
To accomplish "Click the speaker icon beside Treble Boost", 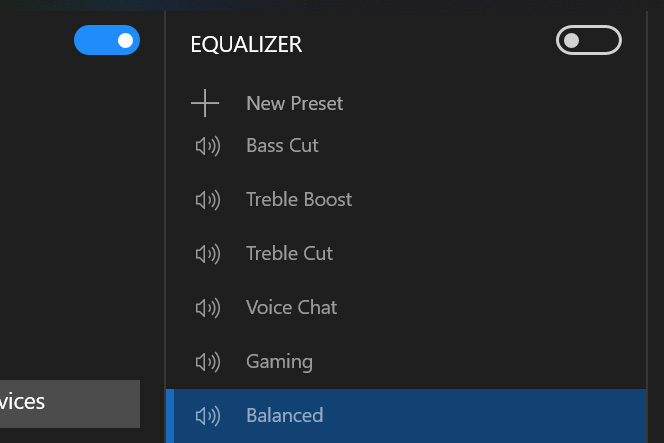I will (208, 200).
